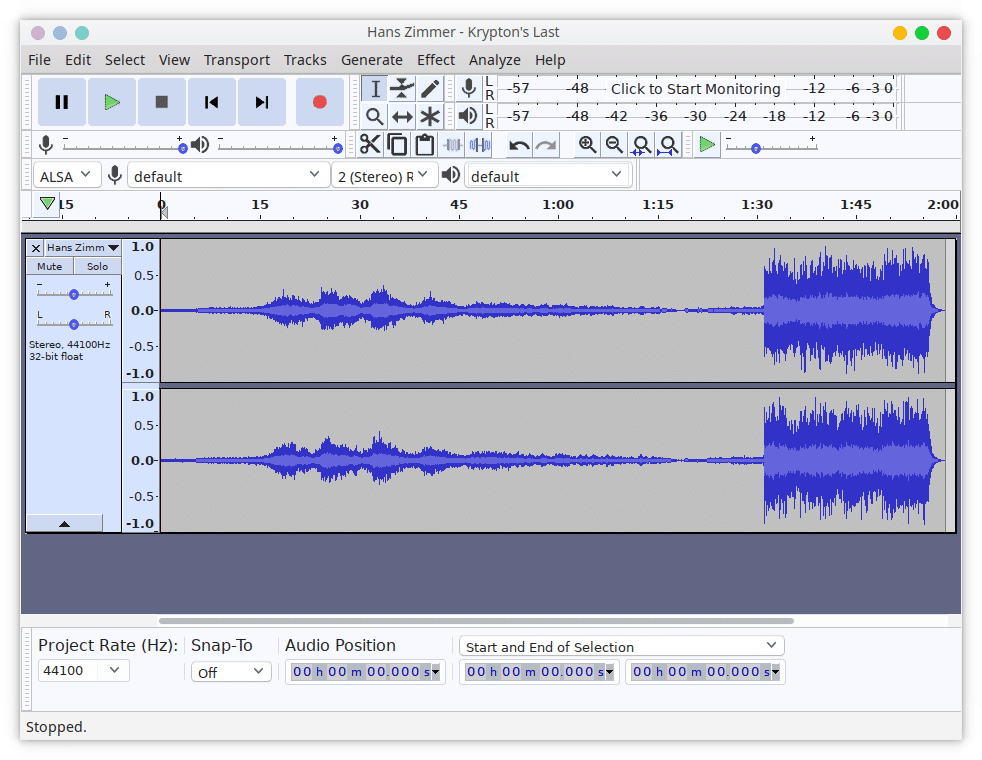Cut selection with the scissors icon
The width and height of the screenshot is (982, 760).
(x=370, y=145)
